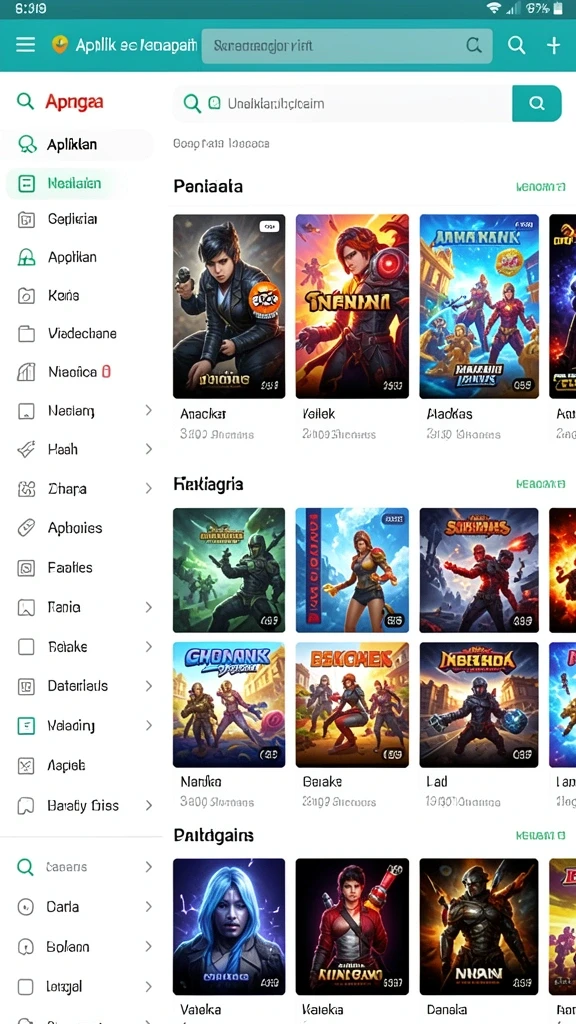Viewport: 576px width, 1024px height.
Task: Open 'Appitlan' sidebar entry
Action: (x=72, y=257)
